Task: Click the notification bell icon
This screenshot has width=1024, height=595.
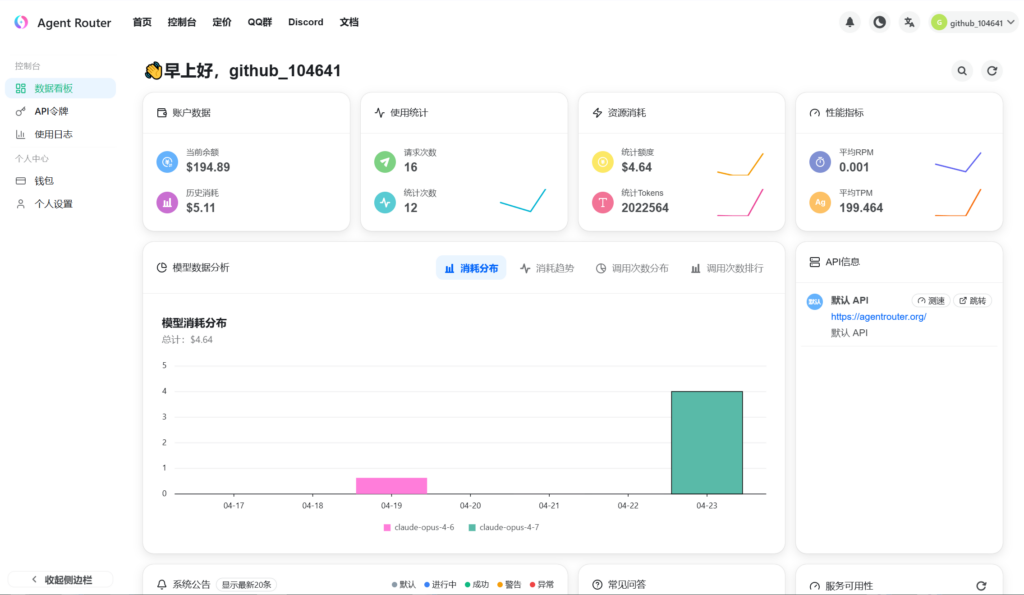Action: click(x=850, y=22)
